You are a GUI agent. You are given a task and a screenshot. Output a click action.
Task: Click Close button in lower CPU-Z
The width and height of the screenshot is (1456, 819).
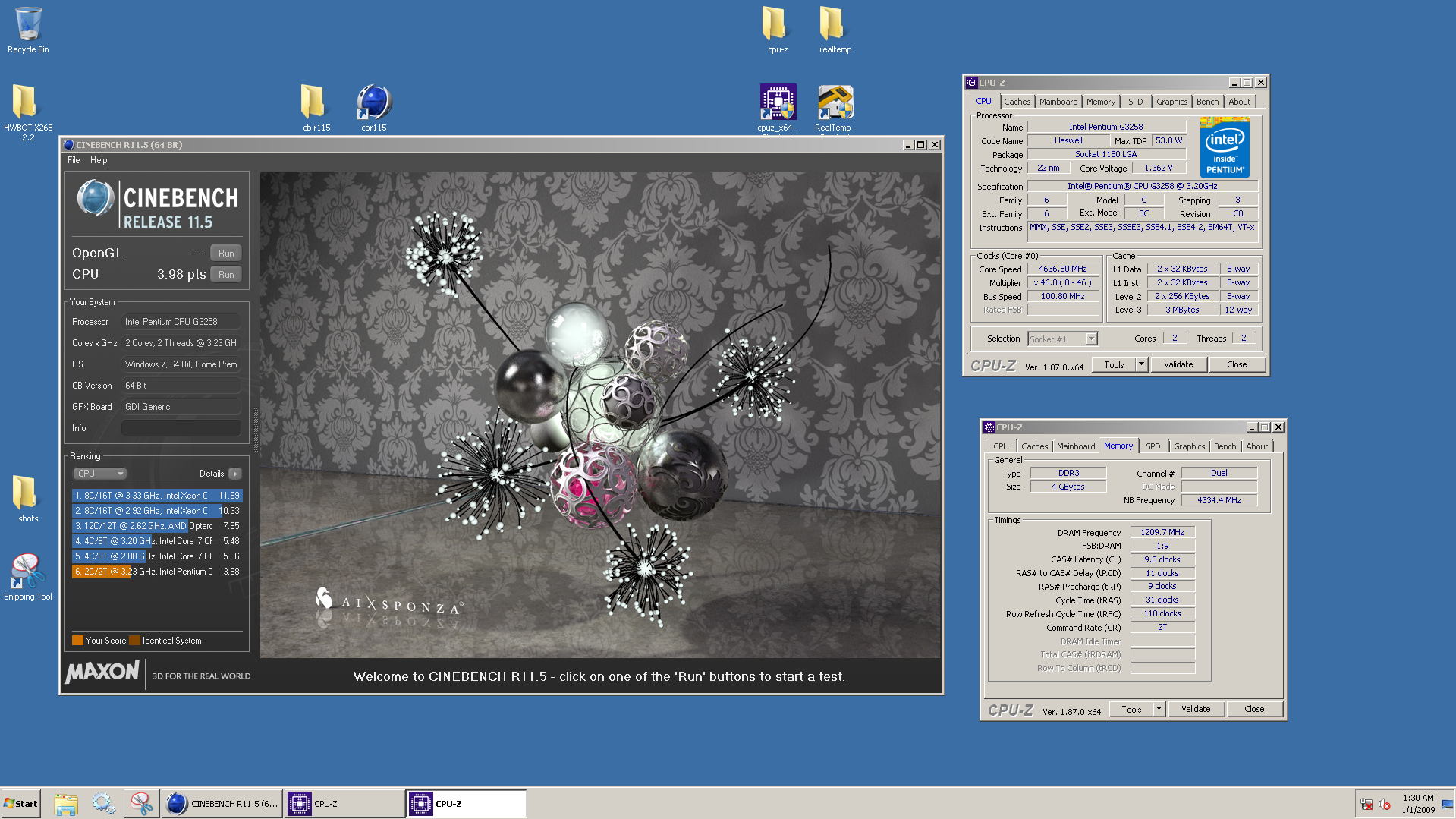tap(1254, 710)
